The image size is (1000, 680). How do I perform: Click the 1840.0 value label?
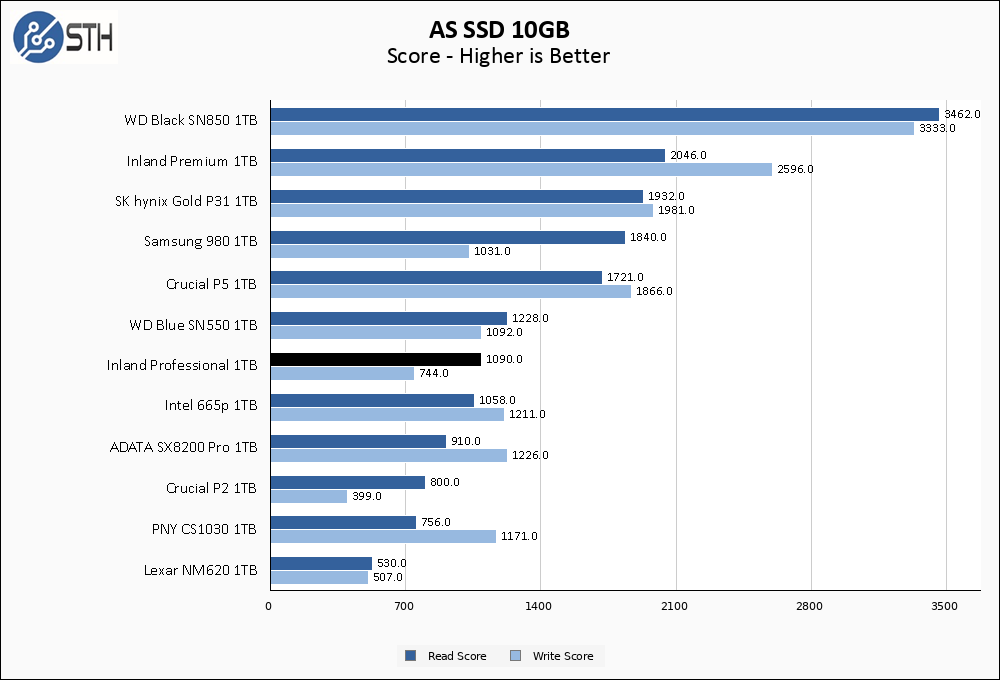click(648, 237)
